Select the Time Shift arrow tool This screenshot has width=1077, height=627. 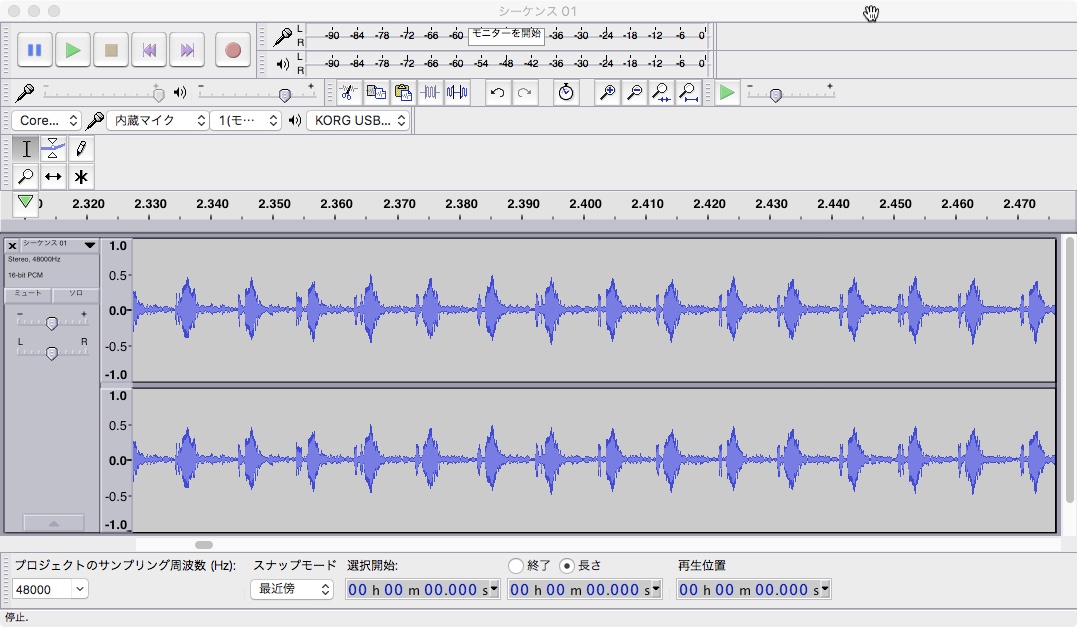pos(53,176)
